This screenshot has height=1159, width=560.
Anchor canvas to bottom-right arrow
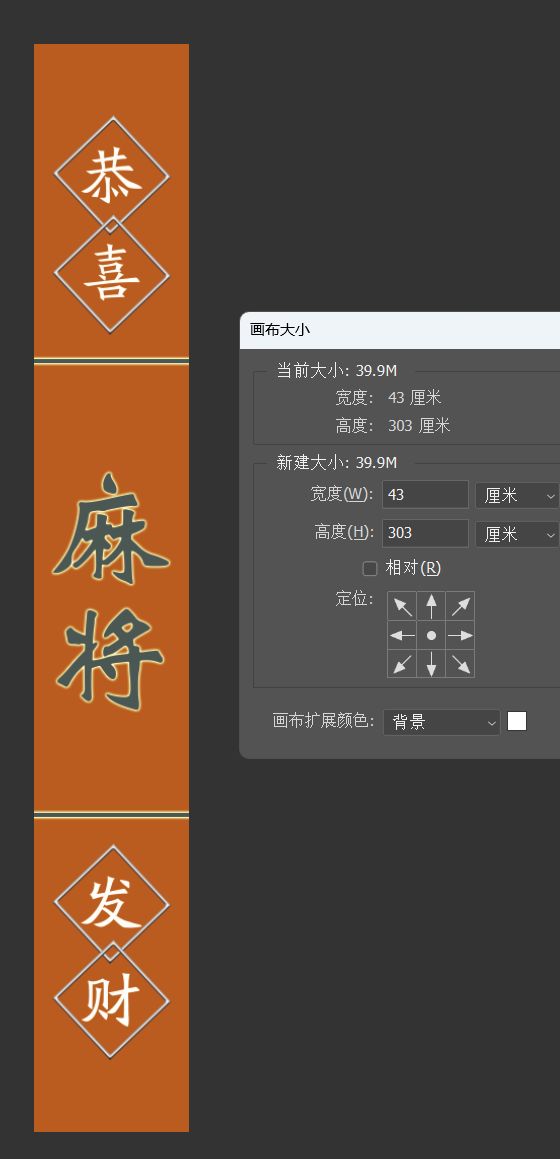click(460, 664)
